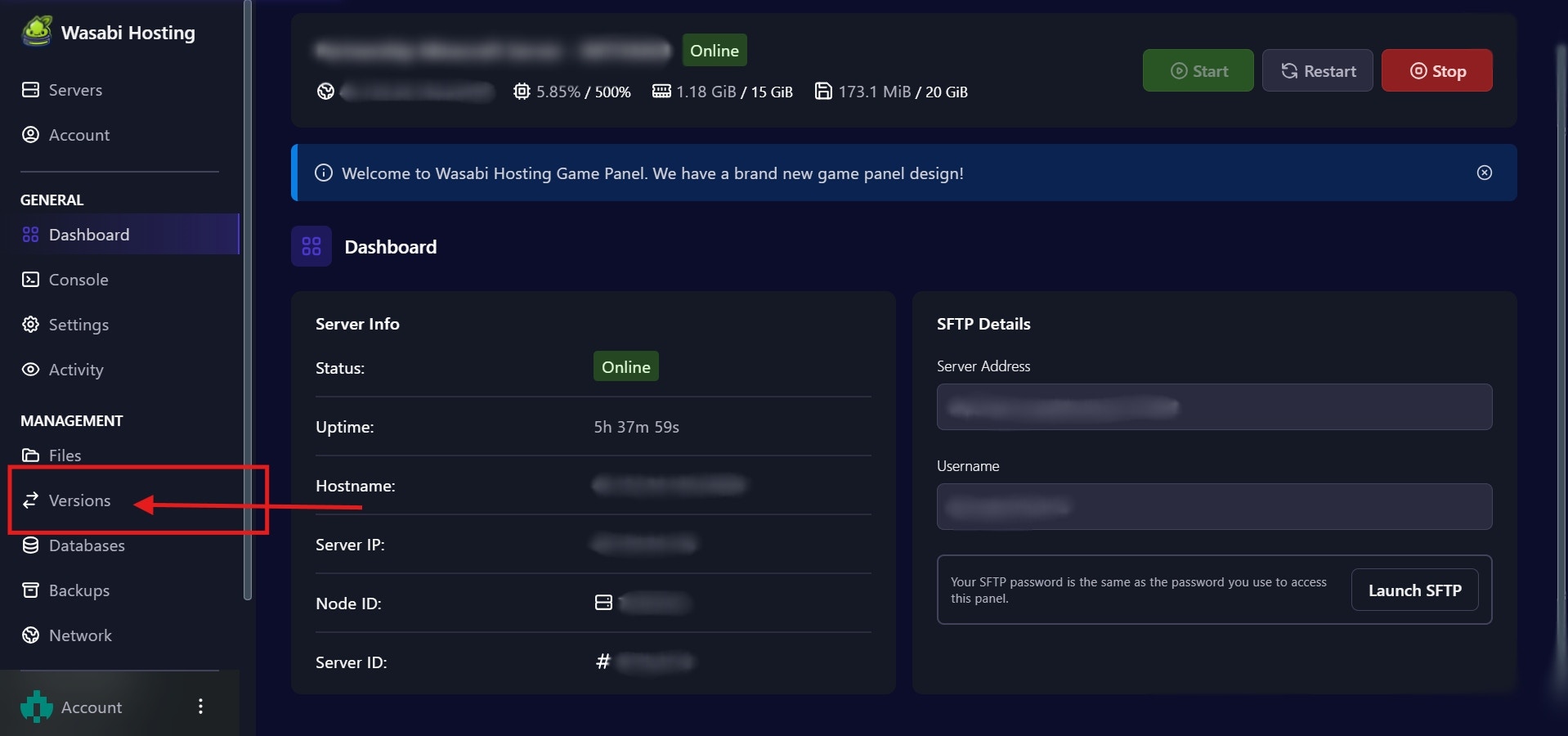The height and width of the screenshot is (736, 1568).
Task: Click the Files folder icon
Action: click(x=30, y=456)
